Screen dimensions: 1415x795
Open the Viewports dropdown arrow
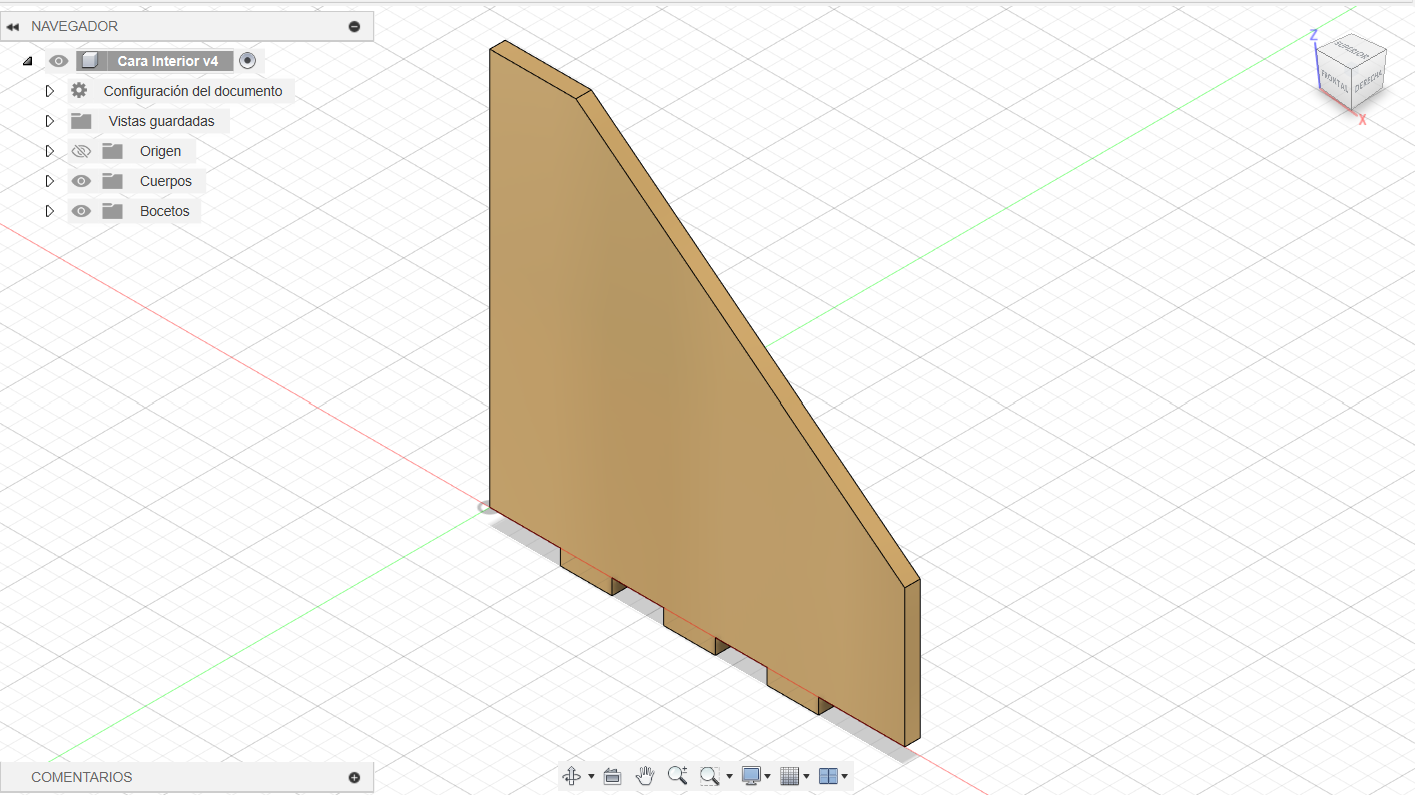(845, 777)
